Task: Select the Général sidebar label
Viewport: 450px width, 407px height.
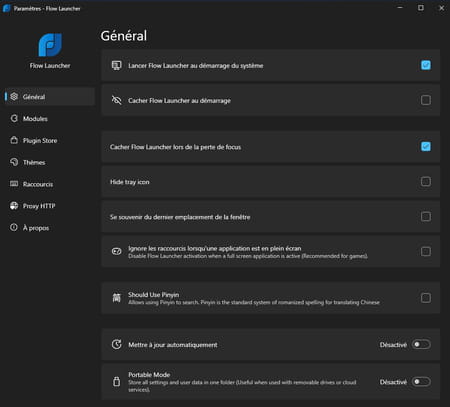Action: [x=34, y=97]
